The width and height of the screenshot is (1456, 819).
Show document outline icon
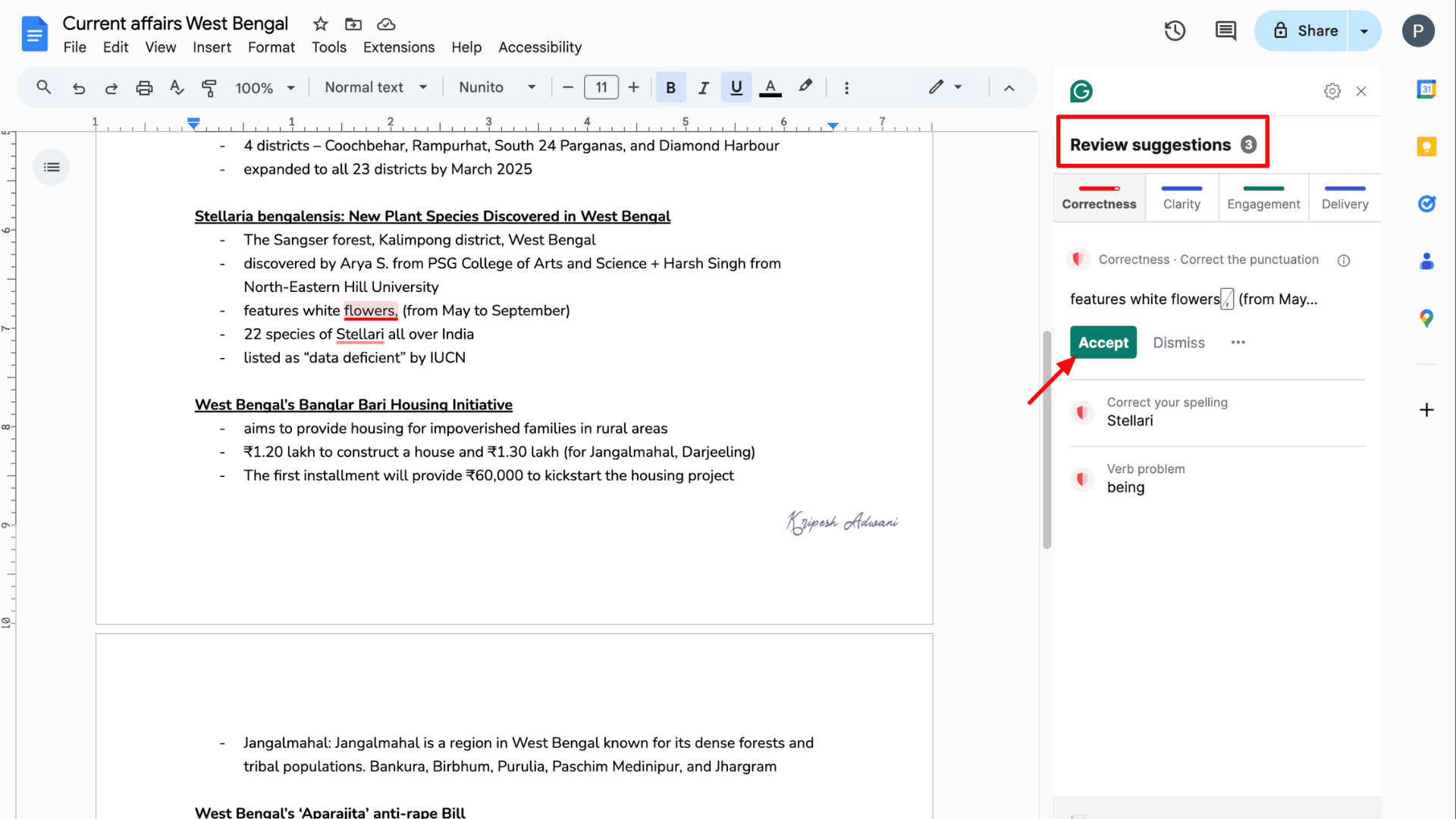(52, 167)
